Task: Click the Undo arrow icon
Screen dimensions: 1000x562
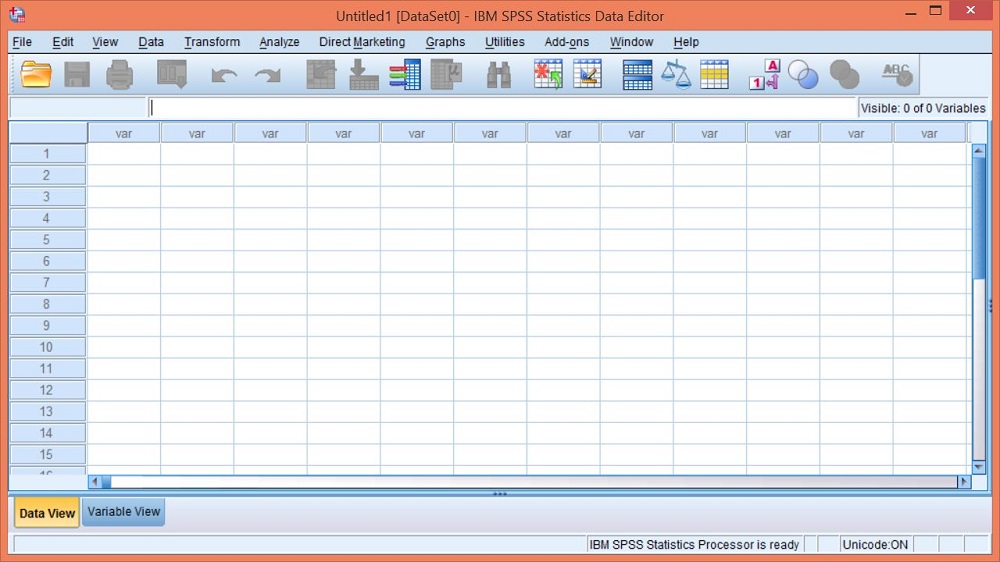Action: click(224, 75)
